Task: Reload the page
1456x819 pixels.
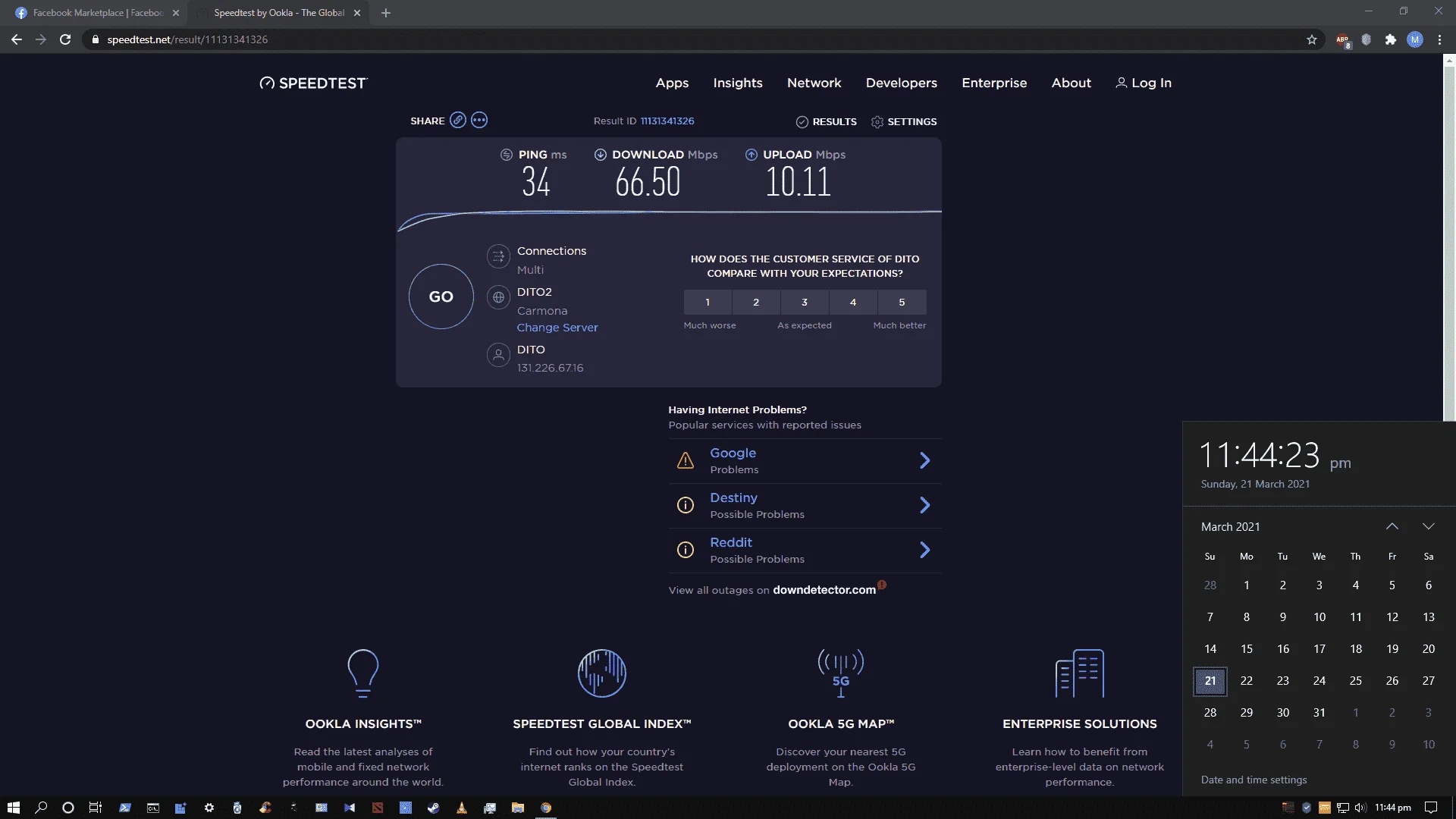Action: (x=65, y=39)
